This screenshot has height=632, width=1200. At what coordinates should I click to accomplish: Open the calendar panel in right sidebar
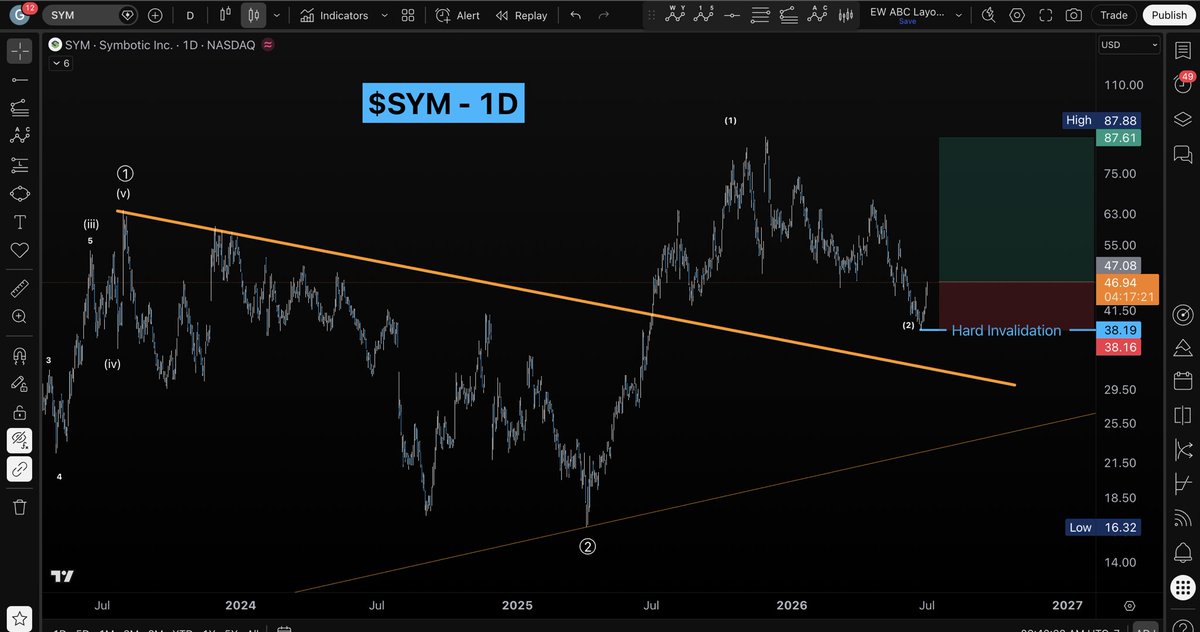pos(1182,381)
